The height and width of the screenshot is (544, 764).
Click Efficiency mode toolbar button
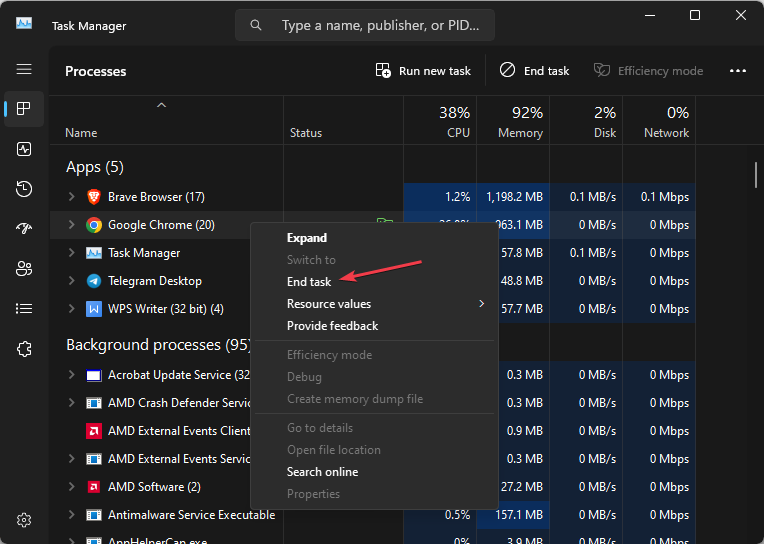648,71
